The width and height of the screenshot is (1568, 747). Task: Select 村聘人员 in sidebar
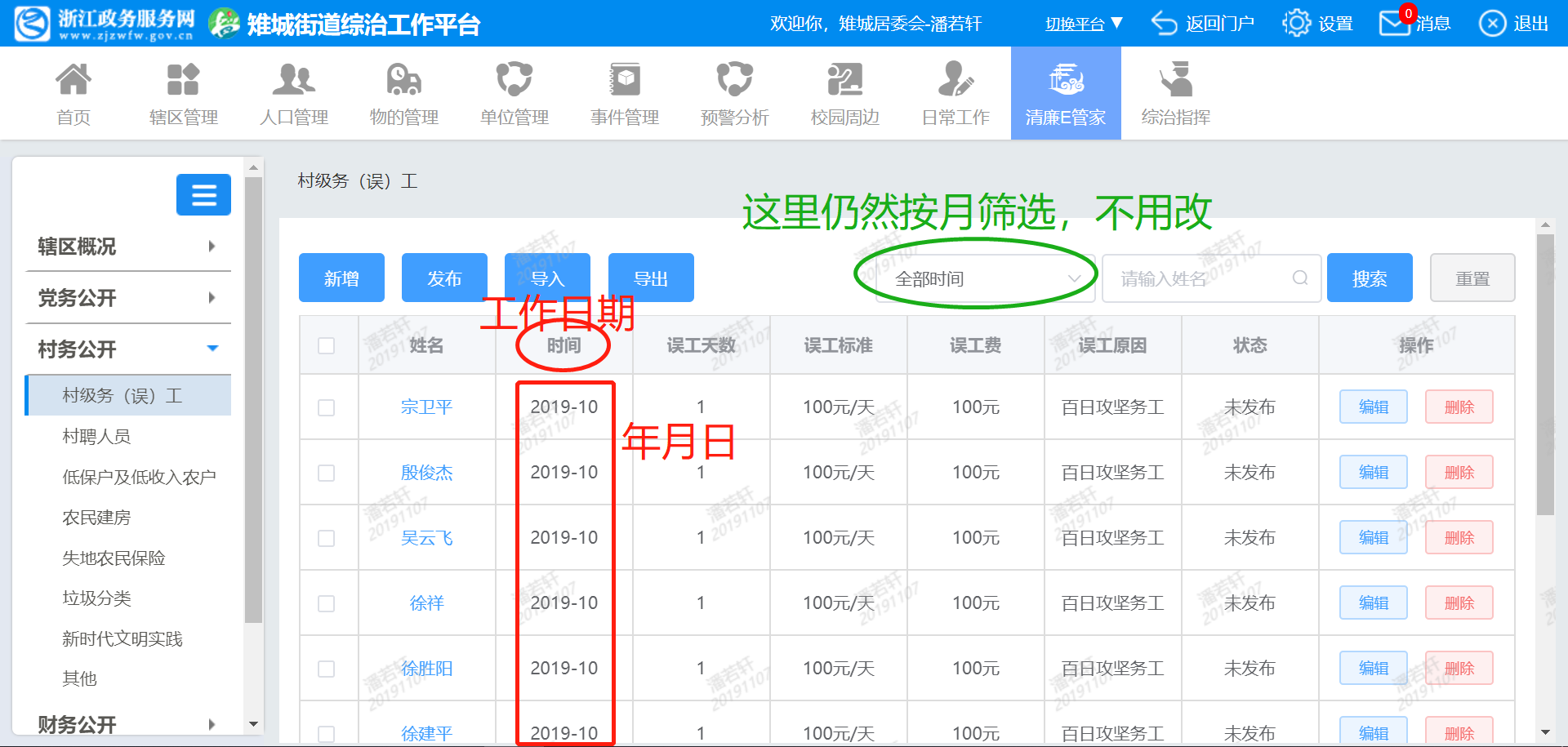point(96,437)
